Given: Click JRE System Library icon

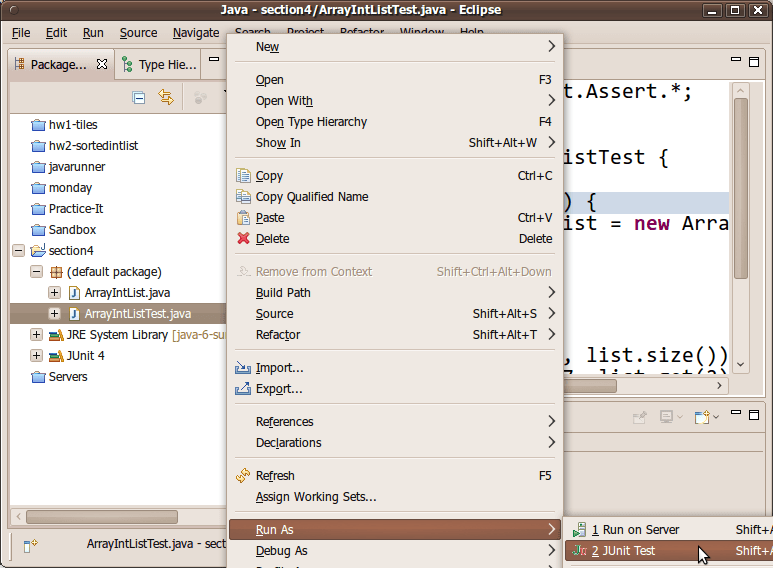Looking at the screenshot, I should pos(56,335).
